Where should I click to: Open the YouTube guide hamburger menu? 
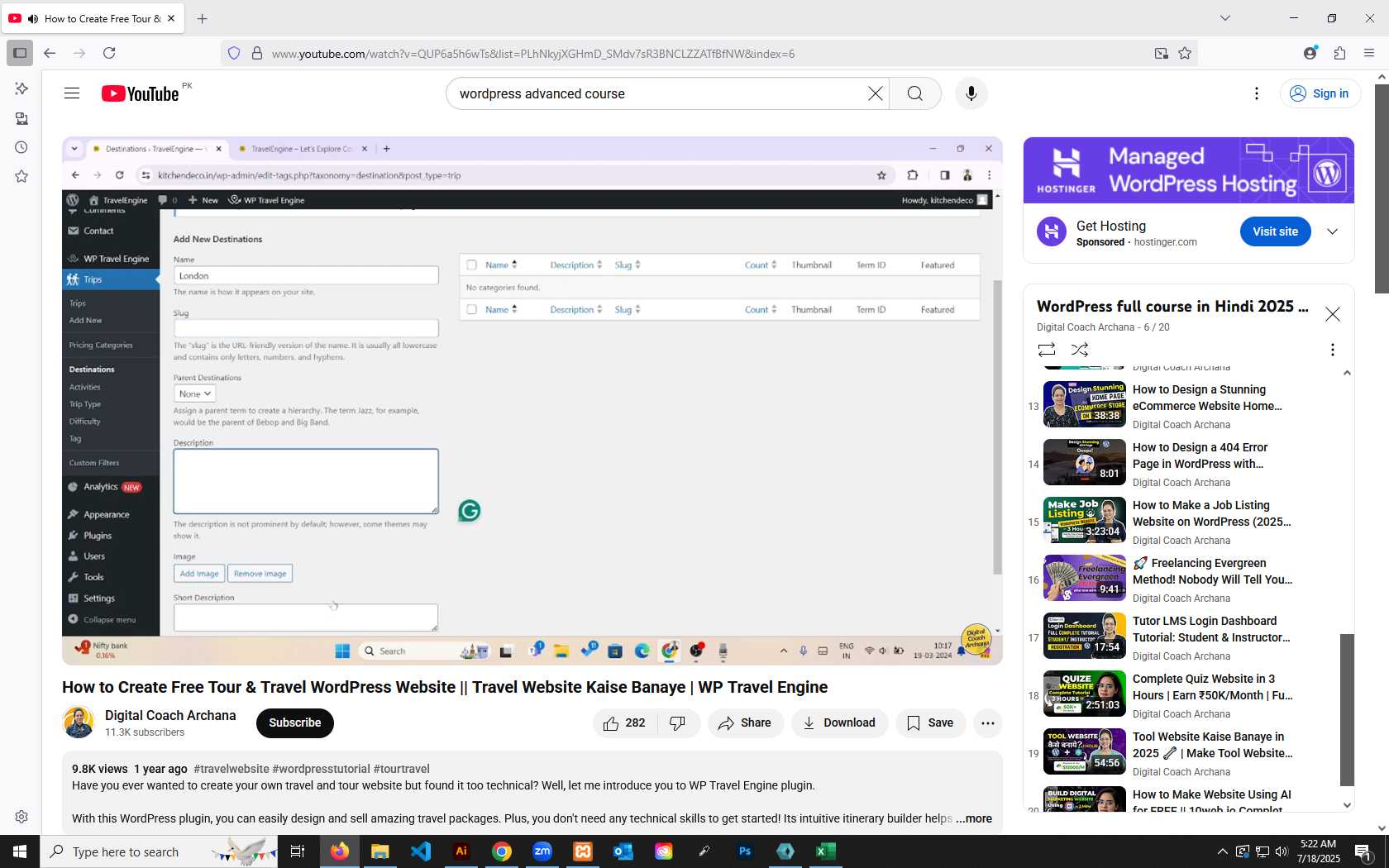click(x=72, y=93)
